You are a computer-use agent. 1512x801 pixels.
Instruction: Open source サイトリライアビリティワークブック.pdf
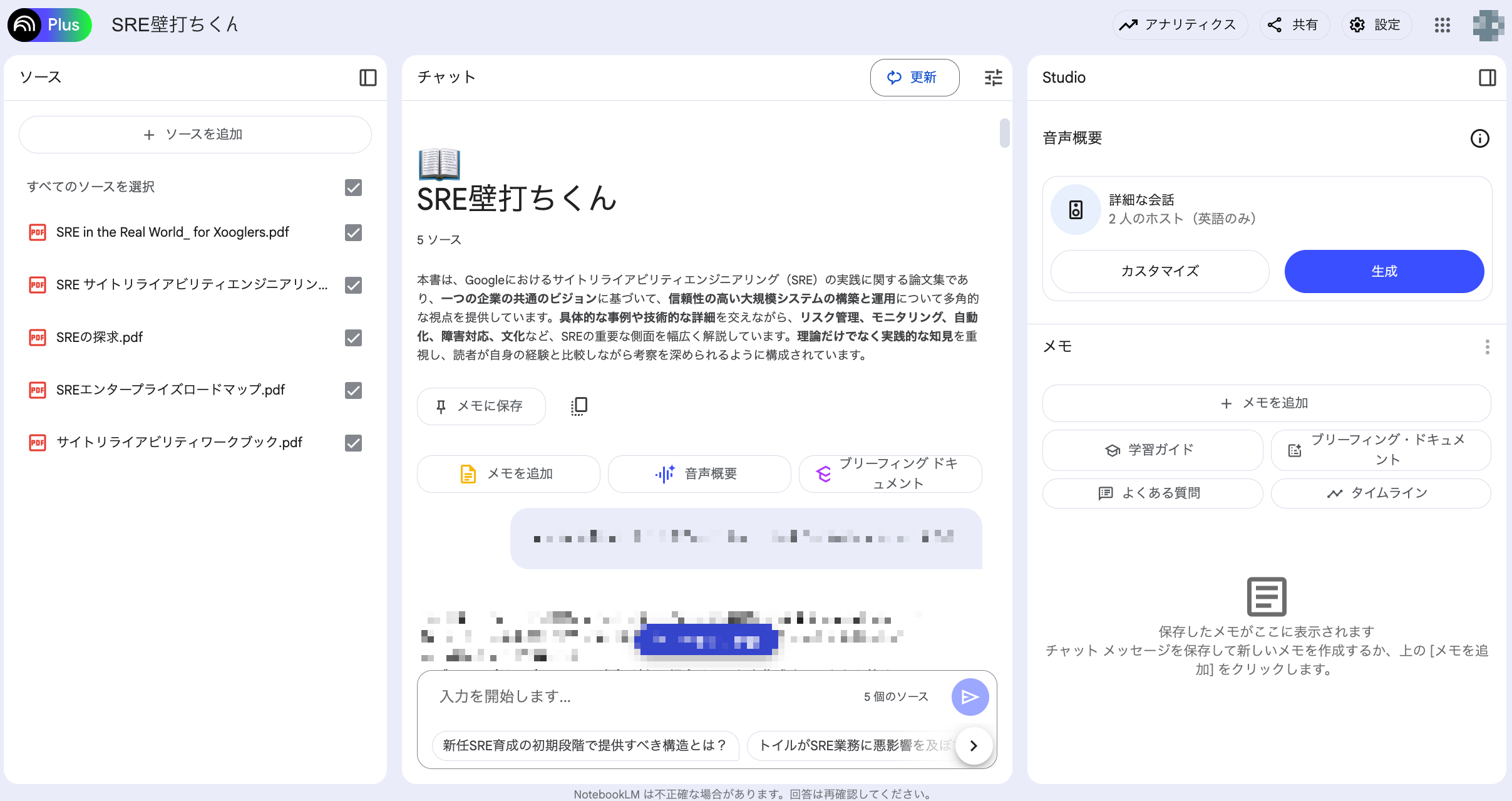tap(179, 443)
